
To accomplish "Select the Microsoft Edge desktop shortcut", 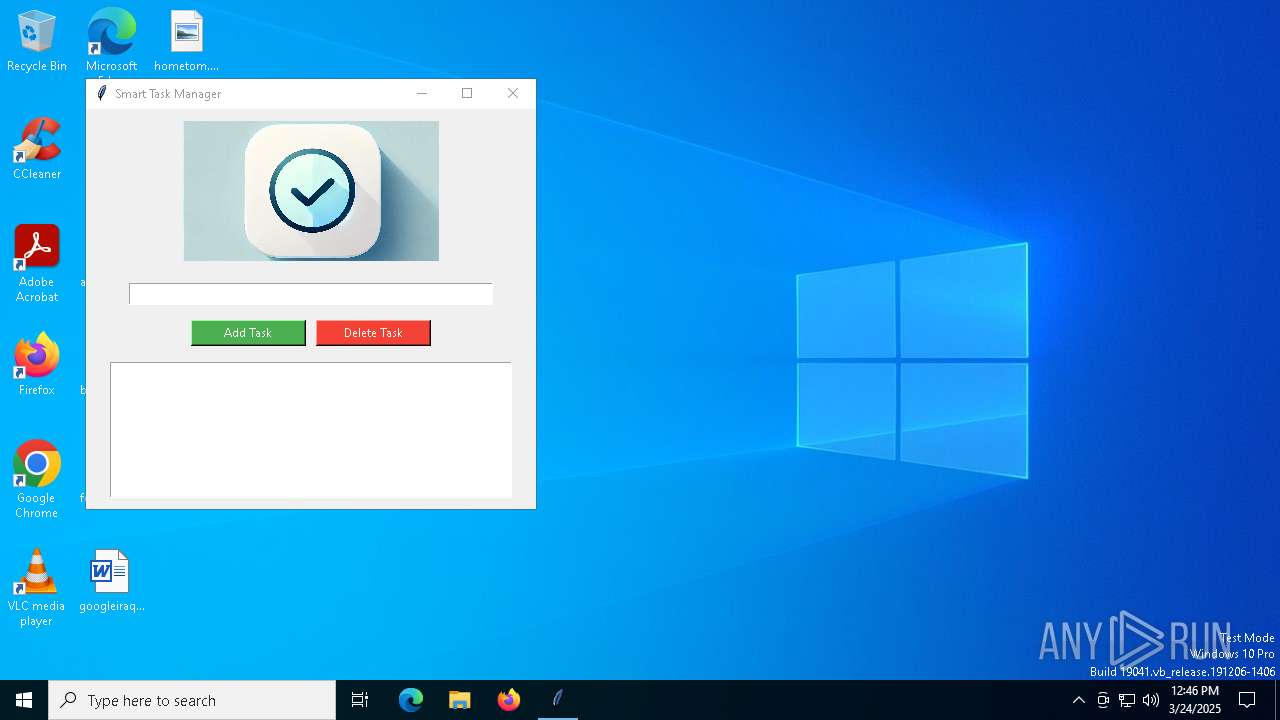I will coord(111,41).
